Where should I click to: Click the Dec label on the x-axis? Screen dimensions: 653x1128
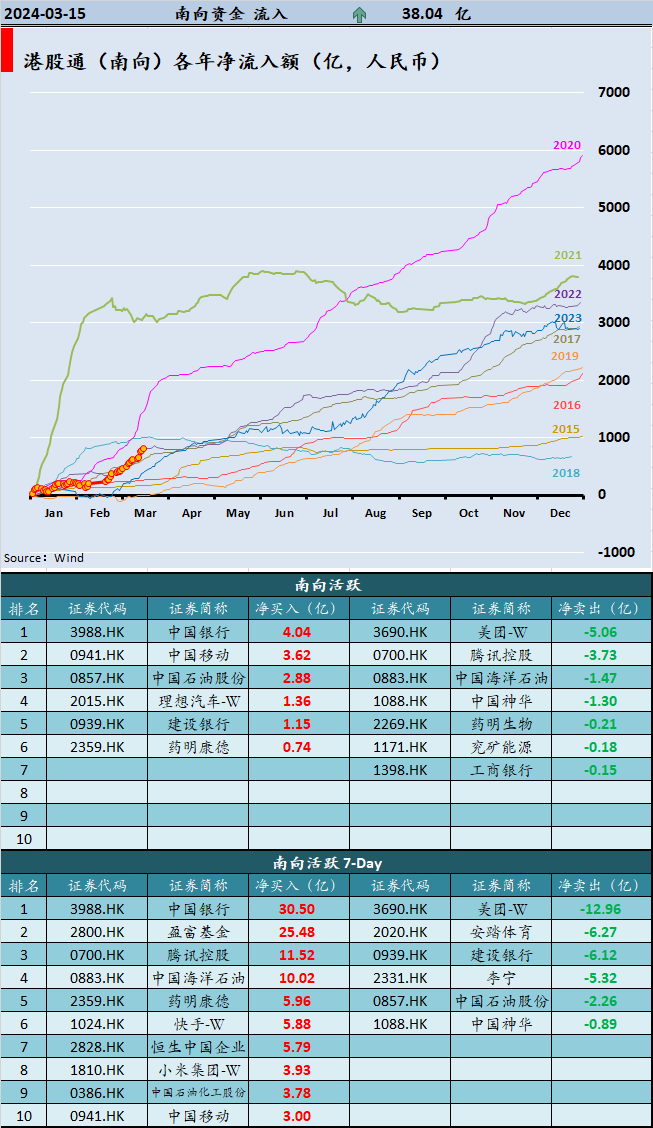[x=559, y=513]
